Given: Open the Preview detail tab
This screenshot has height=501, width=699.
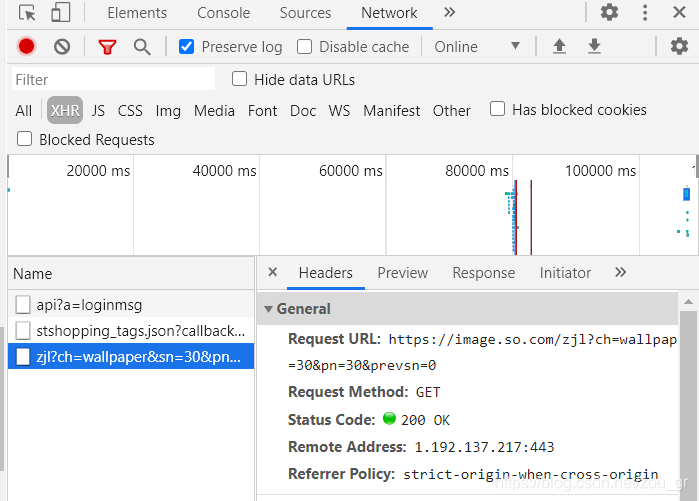Looking at the screenshot, I should point(403,273).
